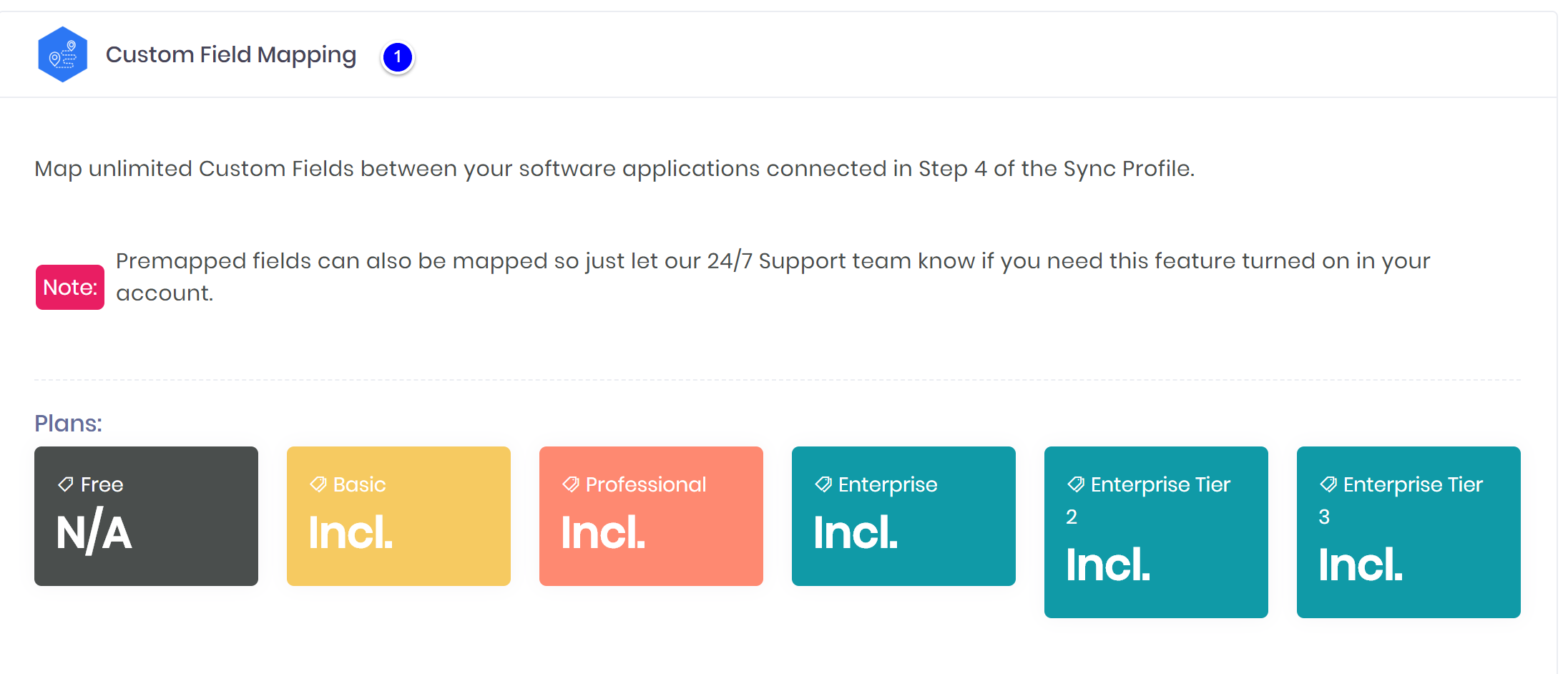The image size is (1568, 674).
Task: Click the 'Map unlimited Custom Fields' description
Action: click(x=614, y=169)
